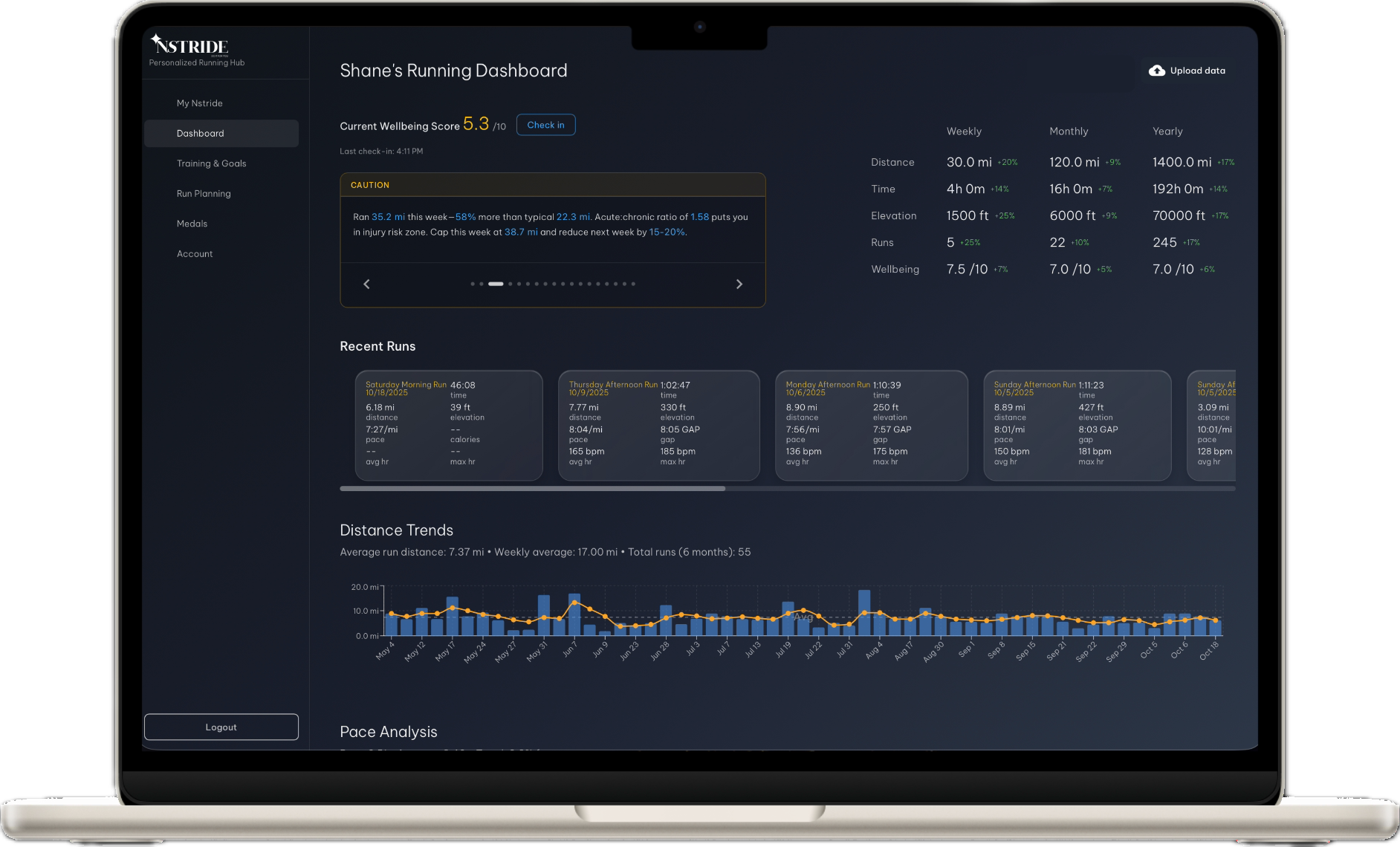1400x847 pixels.
Task: Open the Saturday Morning Run card
Action: (448, 425)
